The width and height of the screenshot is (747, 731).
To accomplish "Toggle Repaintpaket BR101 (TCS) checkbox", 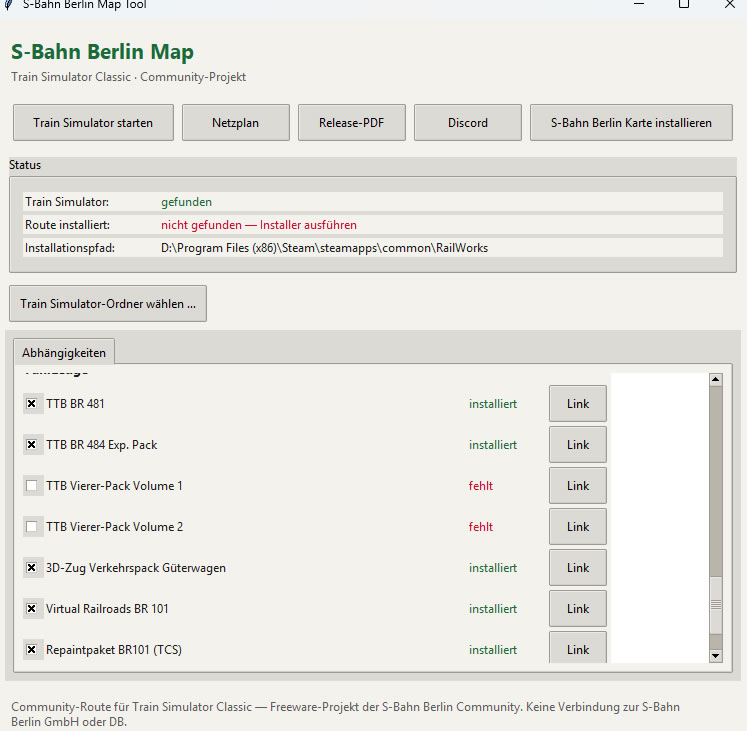I will click(x=31, y=650).
